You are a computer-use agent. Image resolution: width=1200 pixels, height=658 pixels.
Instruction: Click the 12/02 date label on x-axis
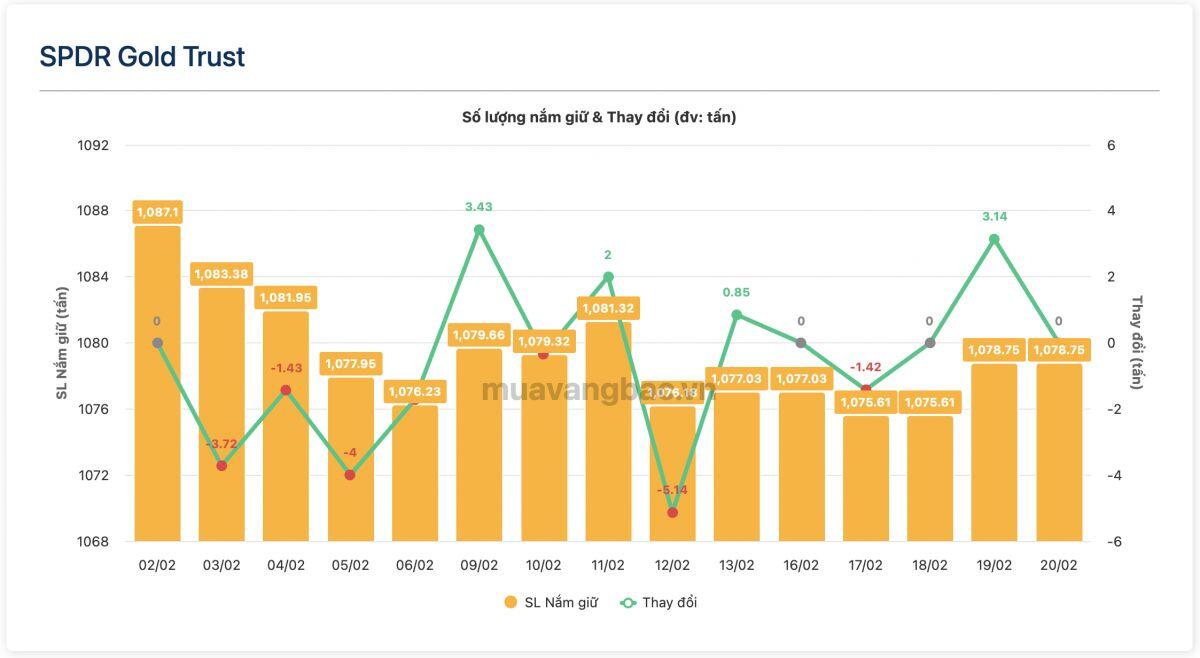pos(672,565)
